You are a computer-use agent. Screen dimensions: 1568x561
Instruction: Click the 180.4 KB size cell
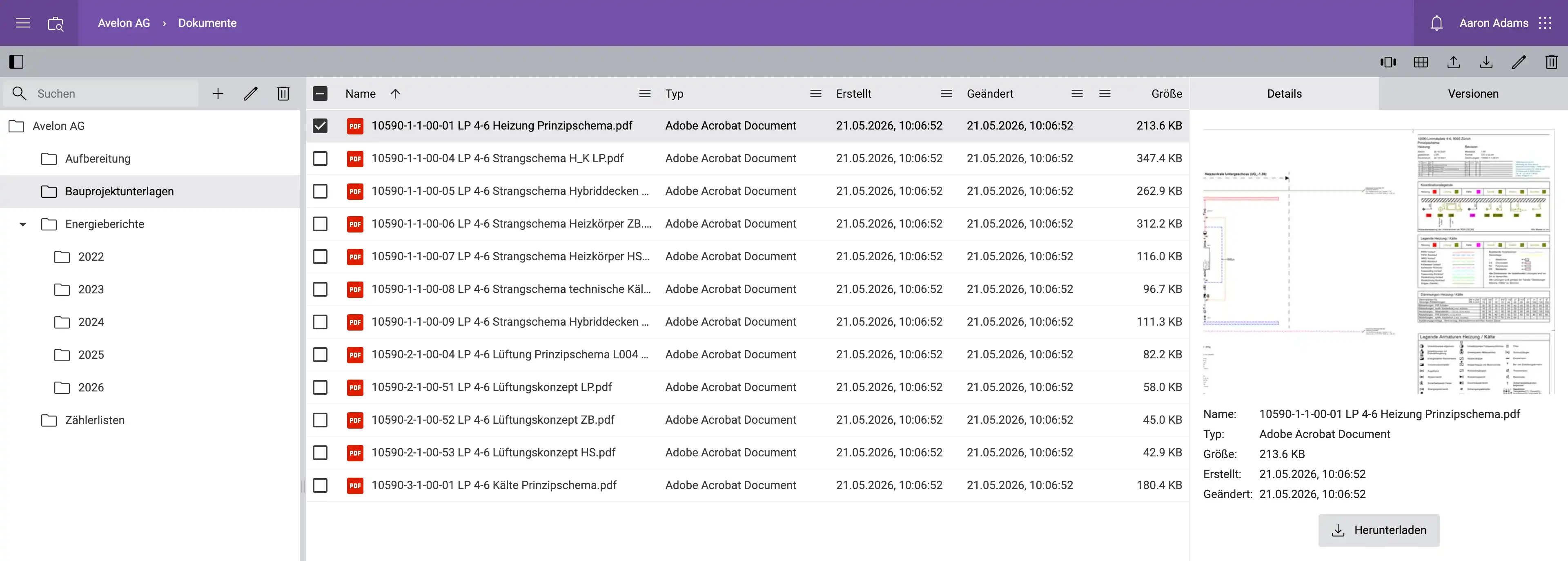1159,485
